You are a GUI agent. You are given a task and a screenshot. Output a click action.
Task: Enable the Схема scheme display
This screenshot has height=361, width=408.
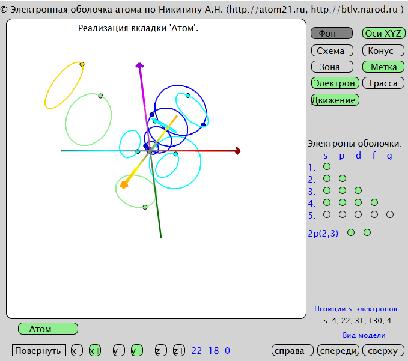point(332,51)
